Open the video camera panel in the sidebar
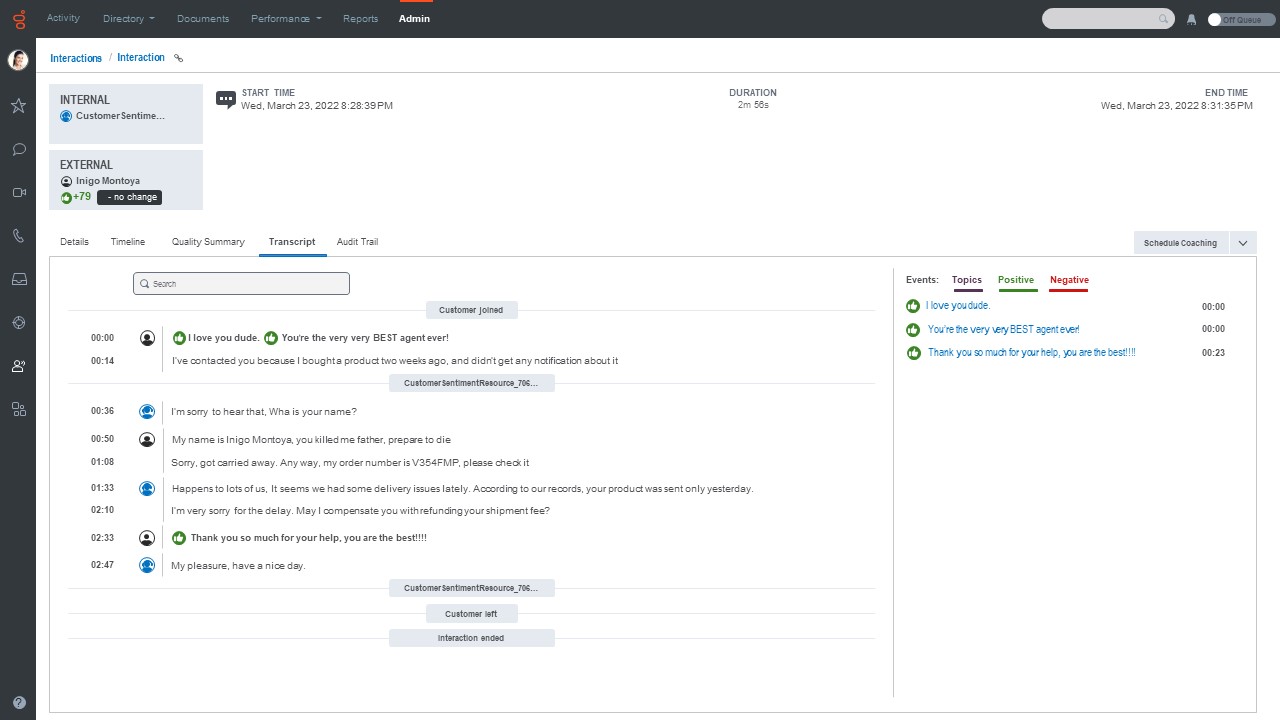 (18, 192)
